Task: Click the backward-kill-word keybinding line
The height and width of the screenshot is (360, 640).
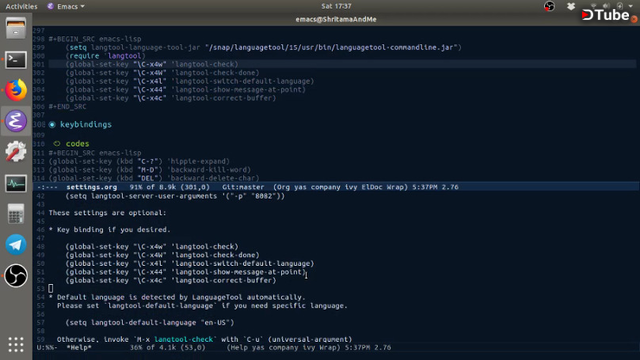Action: click(149, 170)
